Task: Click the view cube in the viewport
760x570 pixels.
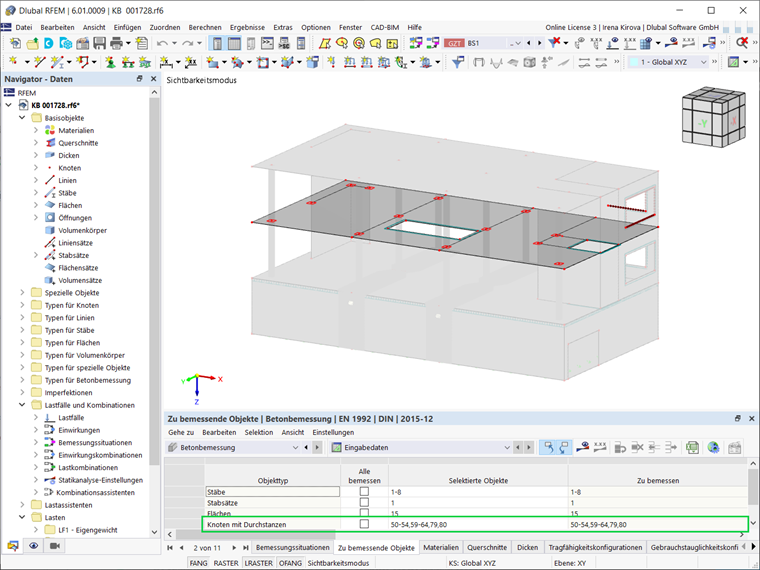Action: [713, 117]
